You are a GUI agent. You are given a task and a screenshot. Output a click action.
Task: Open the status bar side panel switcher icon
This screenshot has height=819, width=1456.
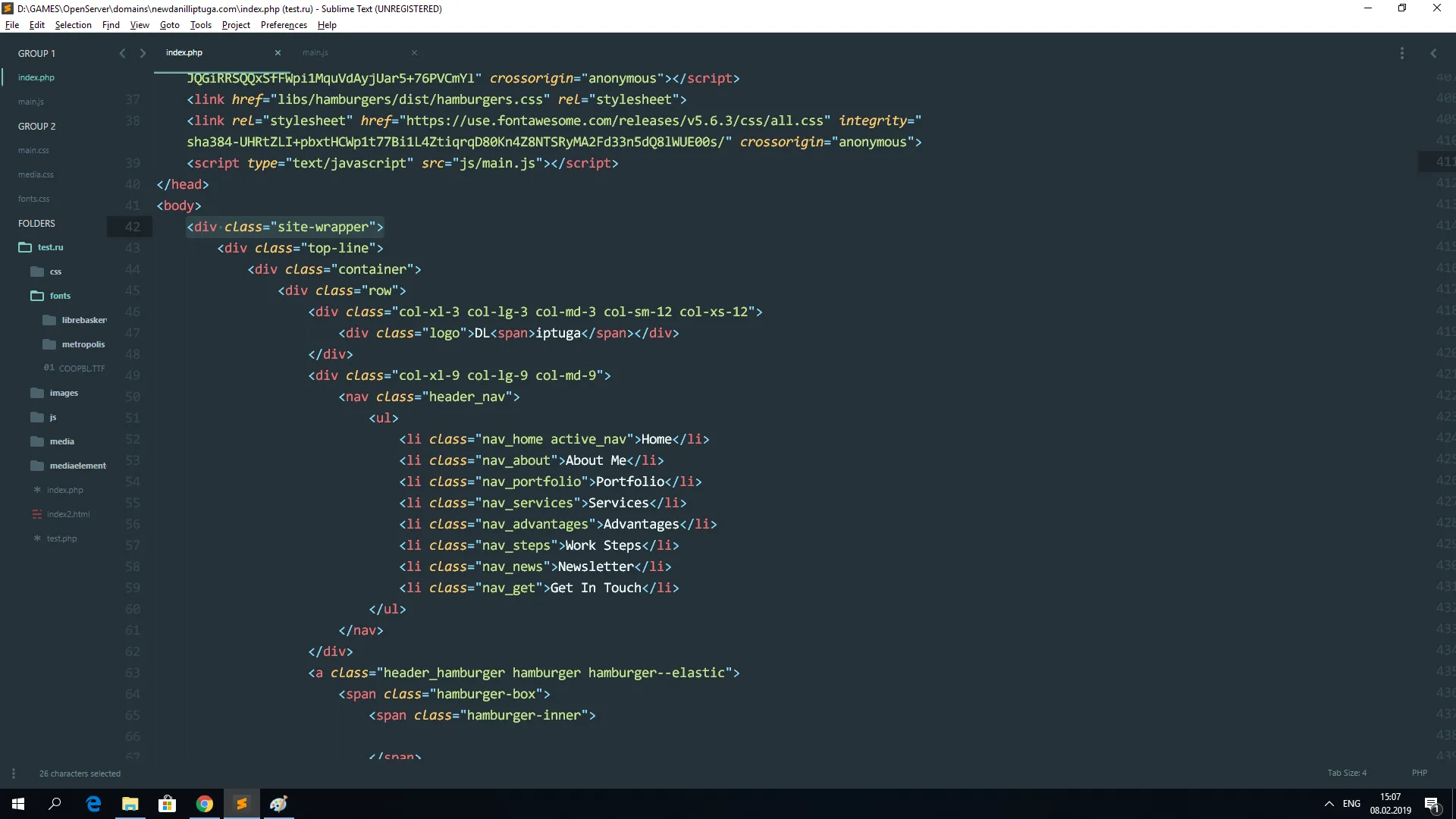[x=14, y=773]
